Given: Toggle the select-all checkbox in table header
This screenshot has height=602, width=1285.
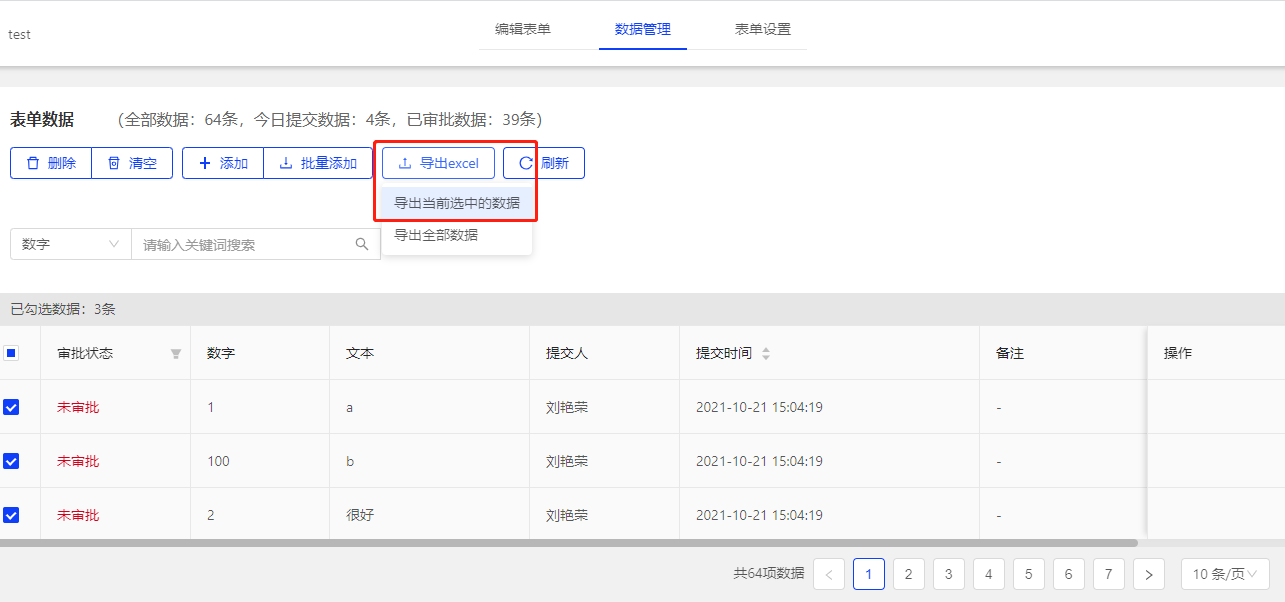Looking at the screenshot, I should [11, 353].
